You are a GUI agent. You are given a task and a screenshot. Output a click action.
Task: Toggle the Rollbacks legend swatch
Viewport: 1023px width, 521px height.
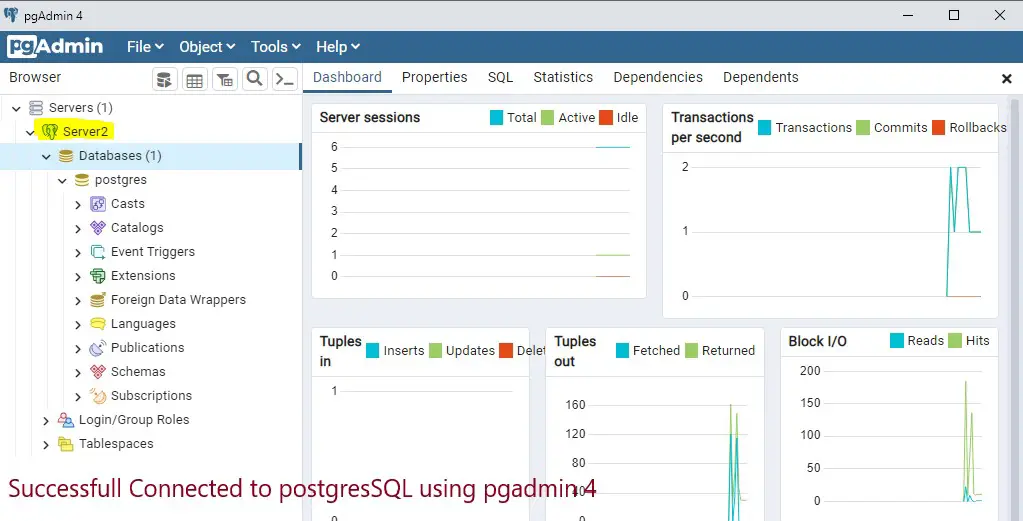(938, 127)
